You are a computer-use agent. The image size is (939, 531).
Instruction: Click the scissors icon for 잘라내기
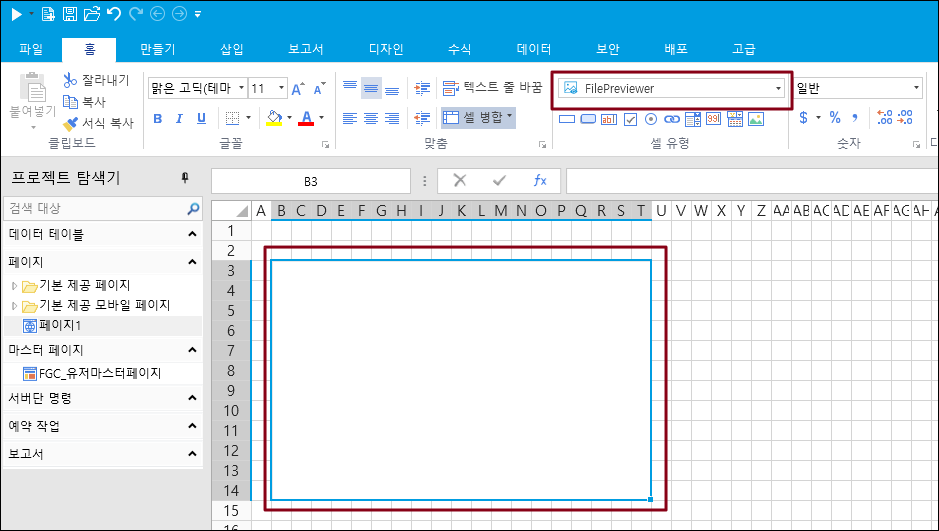coord(70,80)
